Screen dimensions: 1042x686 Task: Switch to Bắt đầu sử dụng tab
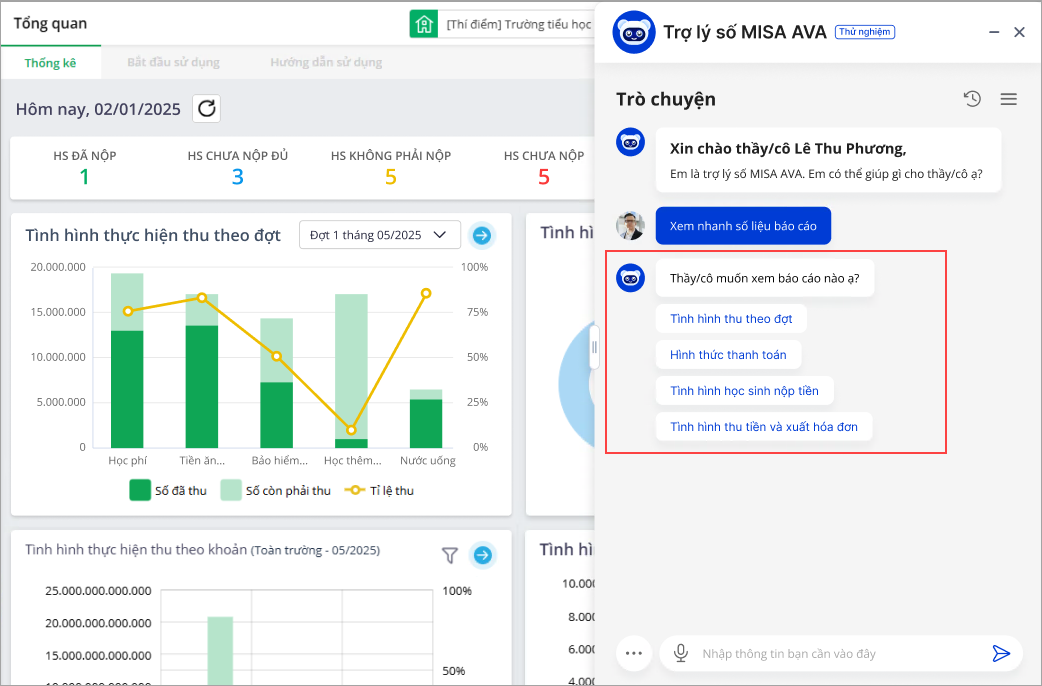click(x=173, y=62)
